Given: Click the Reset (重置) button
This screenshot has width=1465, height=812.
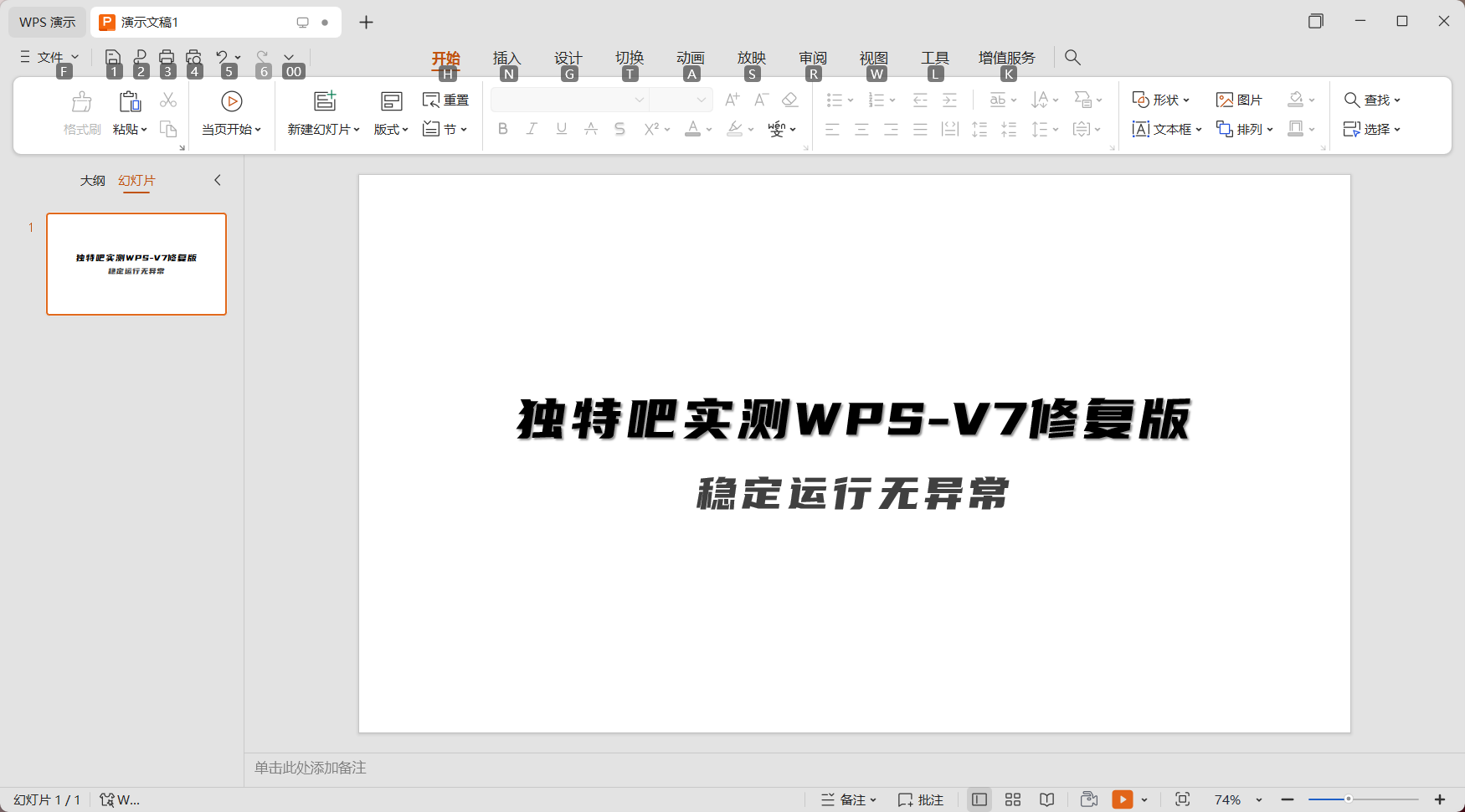Looking at the screenshot, I should pos(445,99).
